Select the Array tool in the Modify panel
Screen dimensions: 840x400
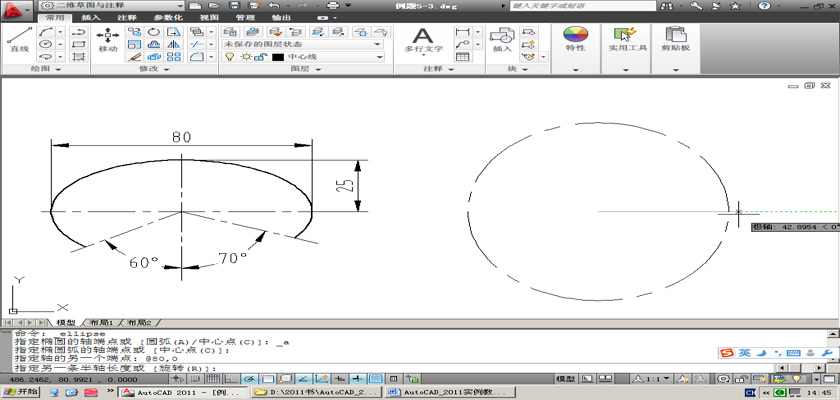click(174, 56)
